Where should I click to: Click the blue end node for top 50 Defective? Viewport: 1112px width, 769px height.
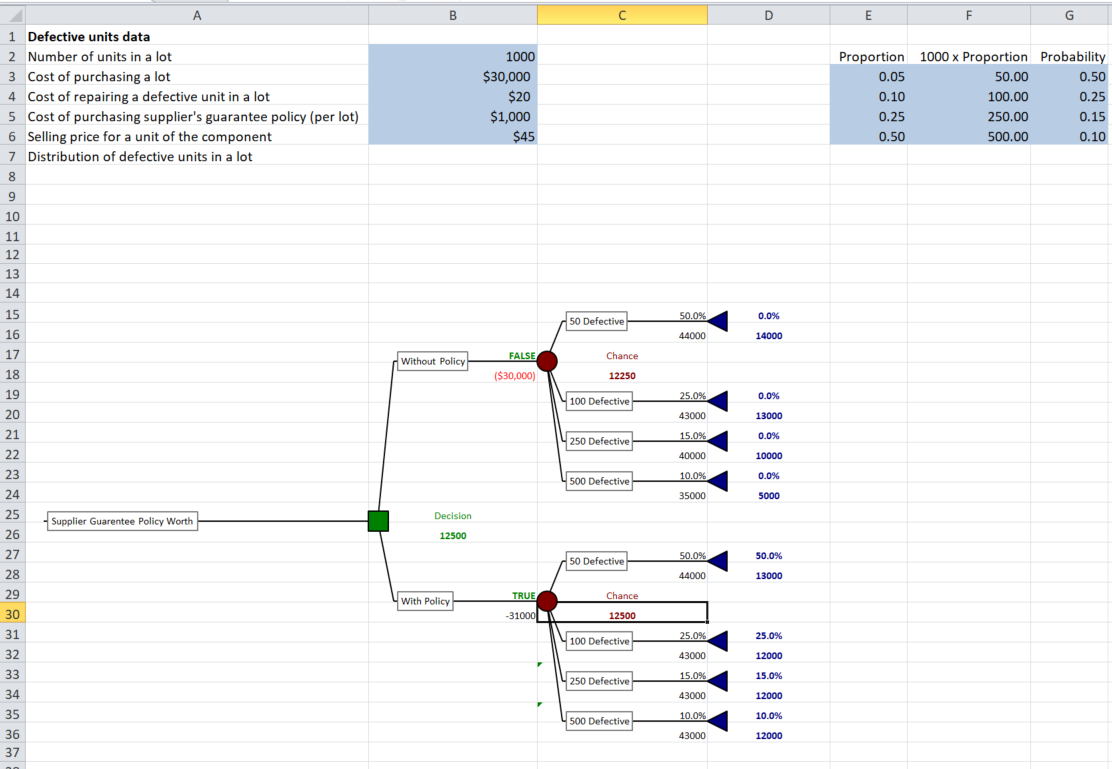(718, 321)
